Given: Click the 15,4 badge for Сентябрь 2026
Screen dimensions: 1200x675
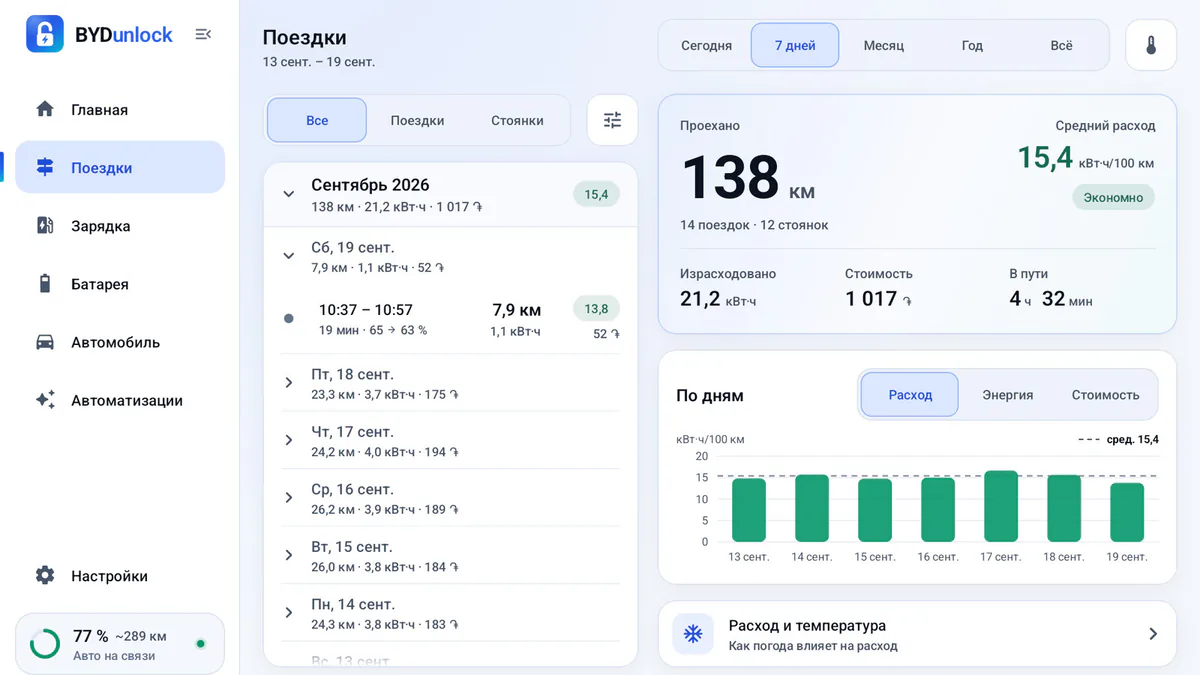Looking at the screenshot, I should 596,194.
